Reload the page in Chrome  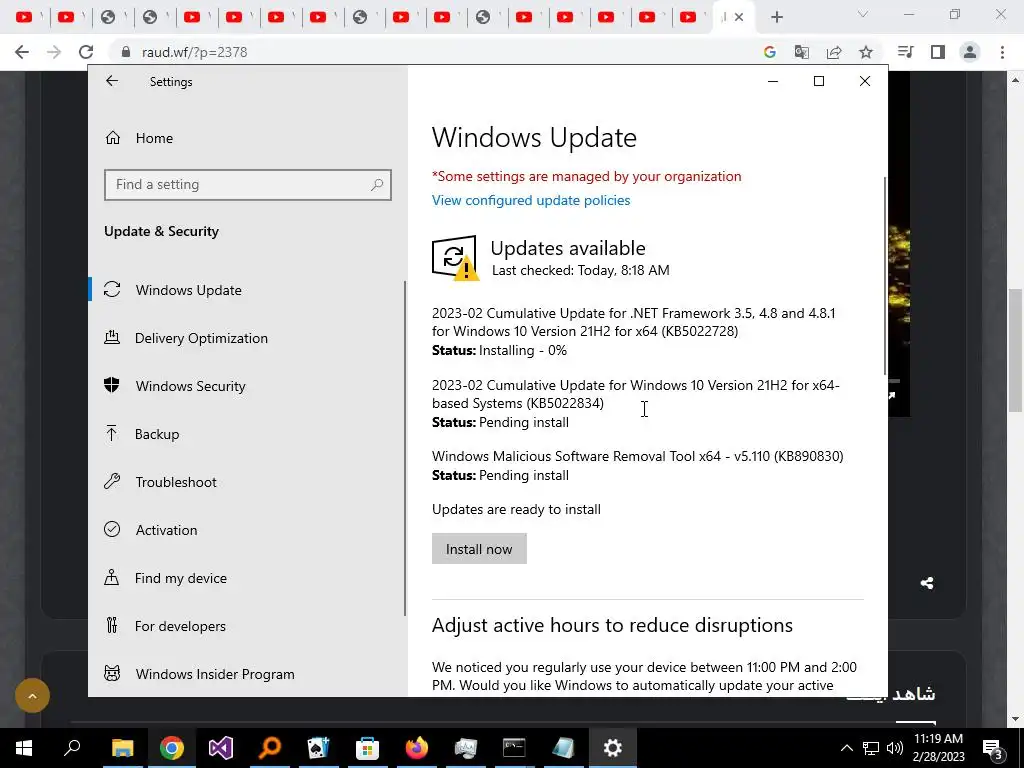(86, 52)
